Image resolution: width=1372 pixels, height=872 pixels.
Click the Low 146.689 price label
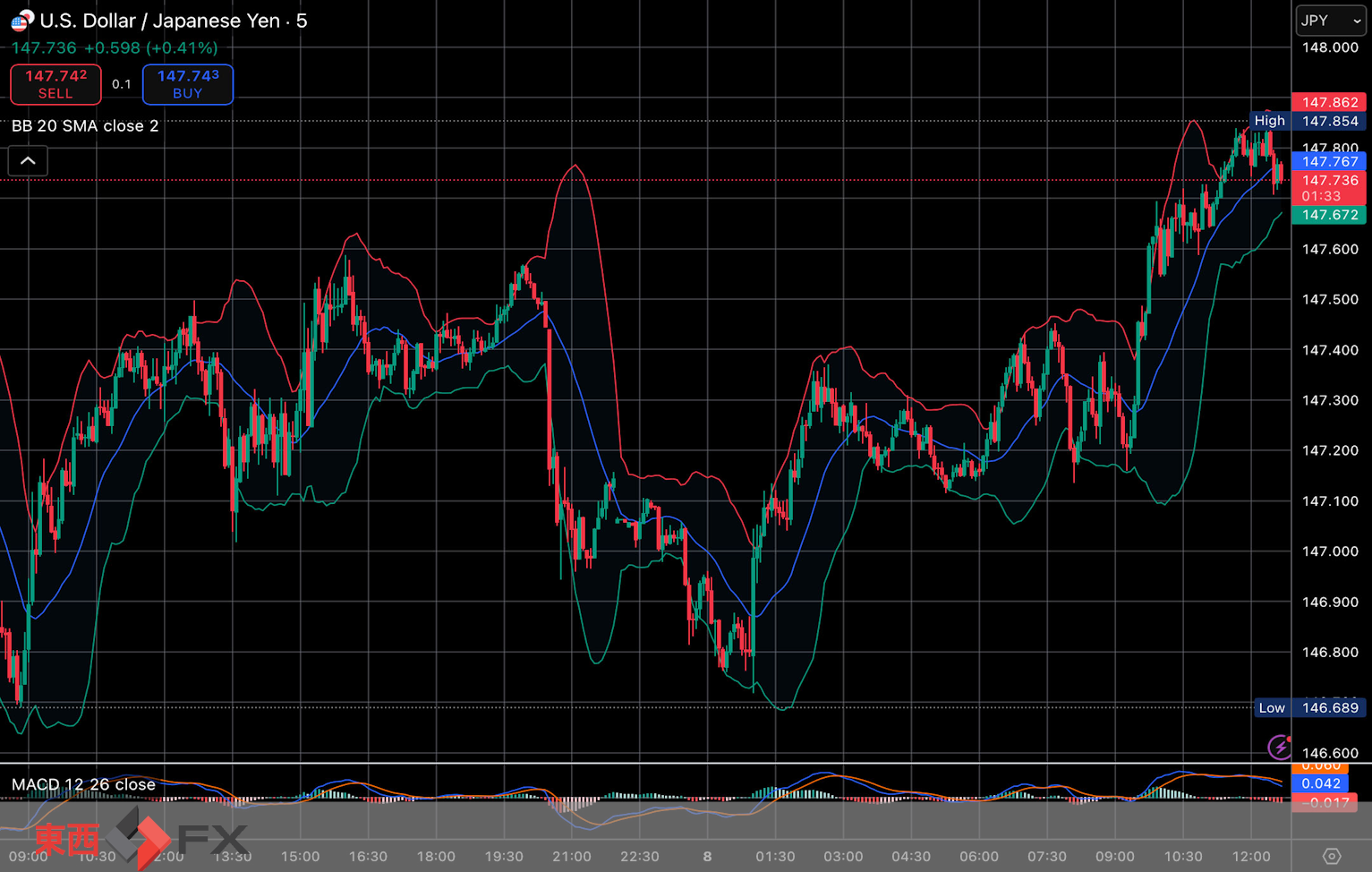[1310, 708]
